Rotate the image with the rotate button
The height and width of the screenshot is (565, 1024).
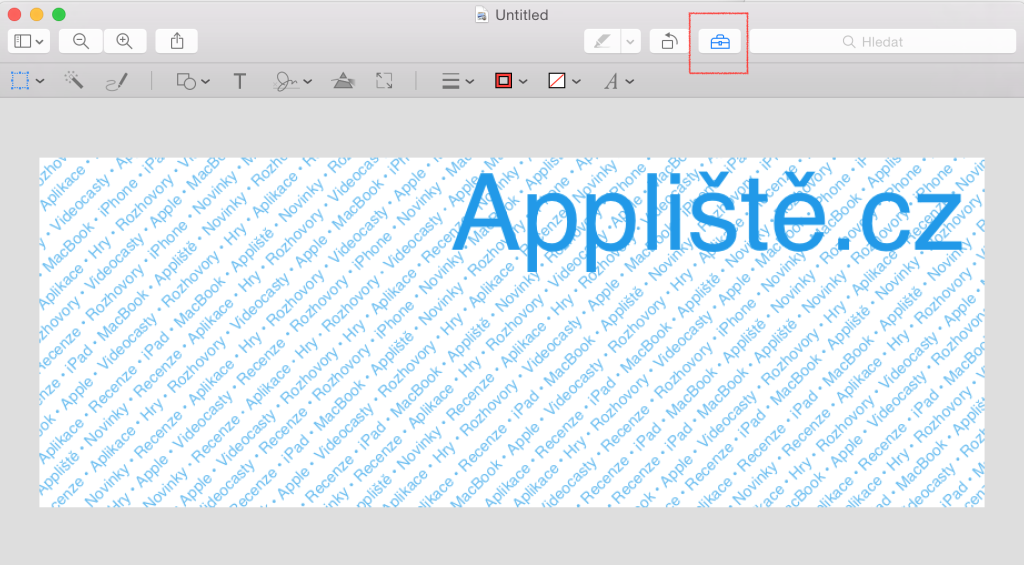tap(669, 42)
